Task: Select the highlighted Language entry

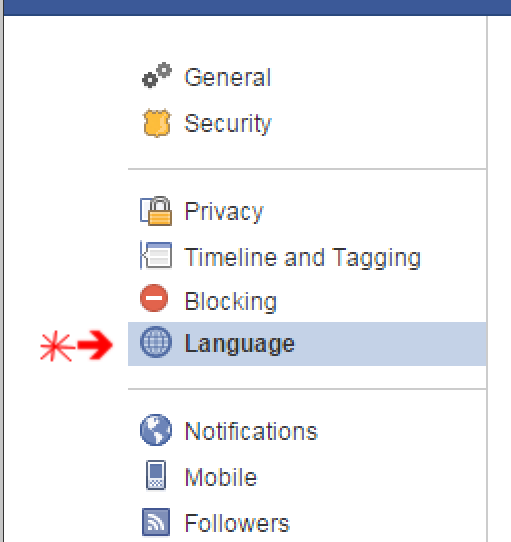Action: (x=307, y=344)
